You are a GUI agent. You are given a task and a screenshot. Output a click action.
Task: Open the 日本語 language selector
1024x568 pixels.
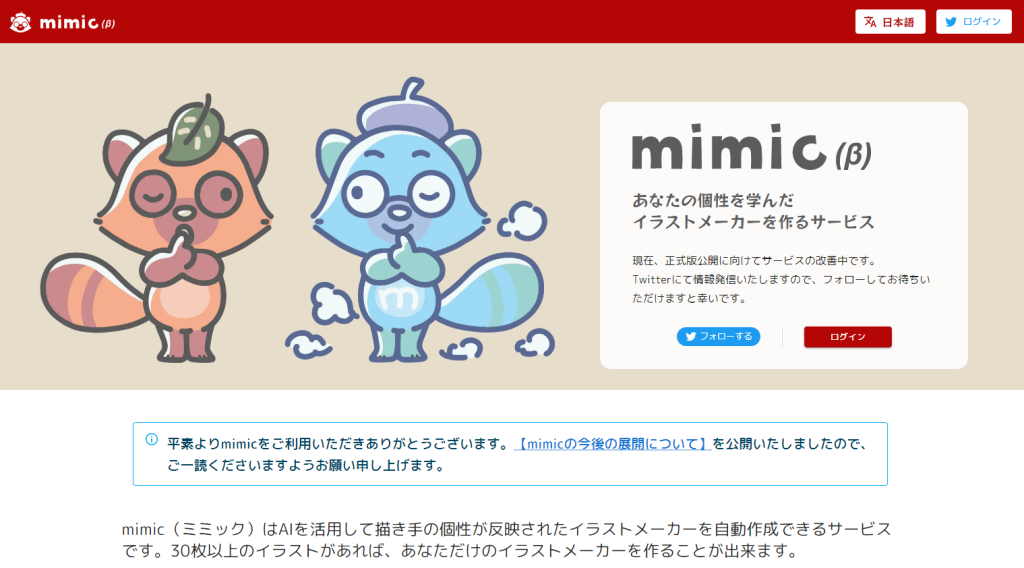pos(890,22)
